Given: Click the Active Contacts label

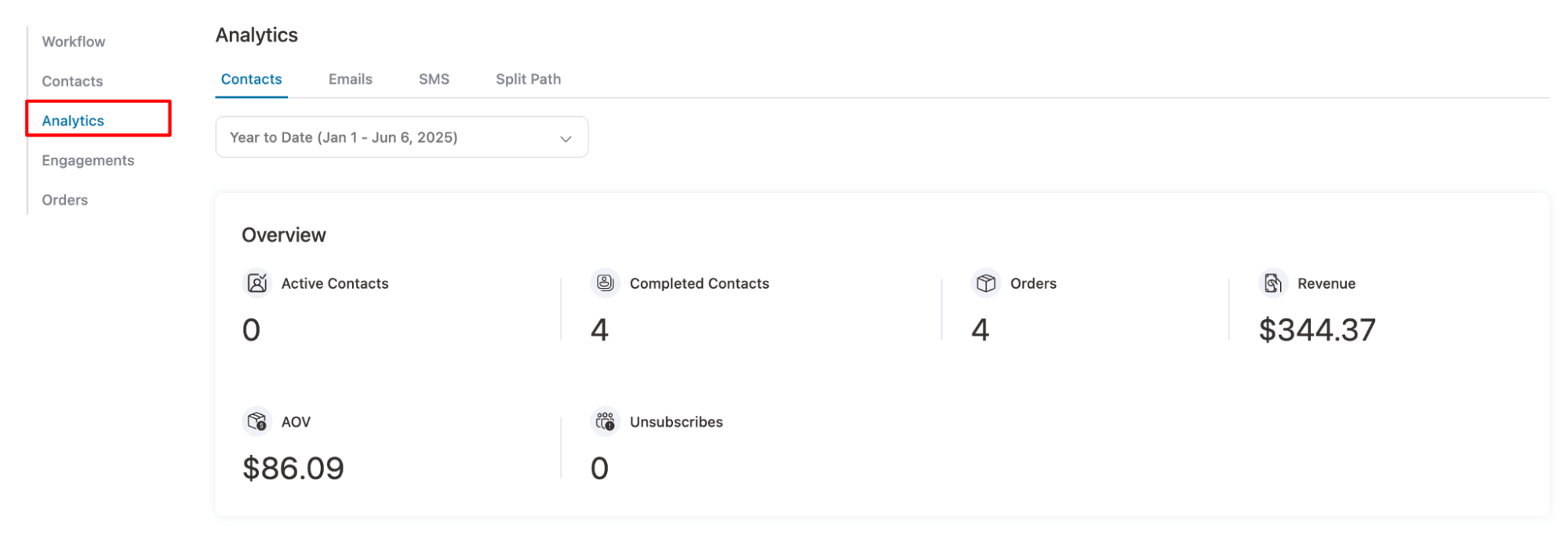Looking at the screenshot, I should 335,283.
